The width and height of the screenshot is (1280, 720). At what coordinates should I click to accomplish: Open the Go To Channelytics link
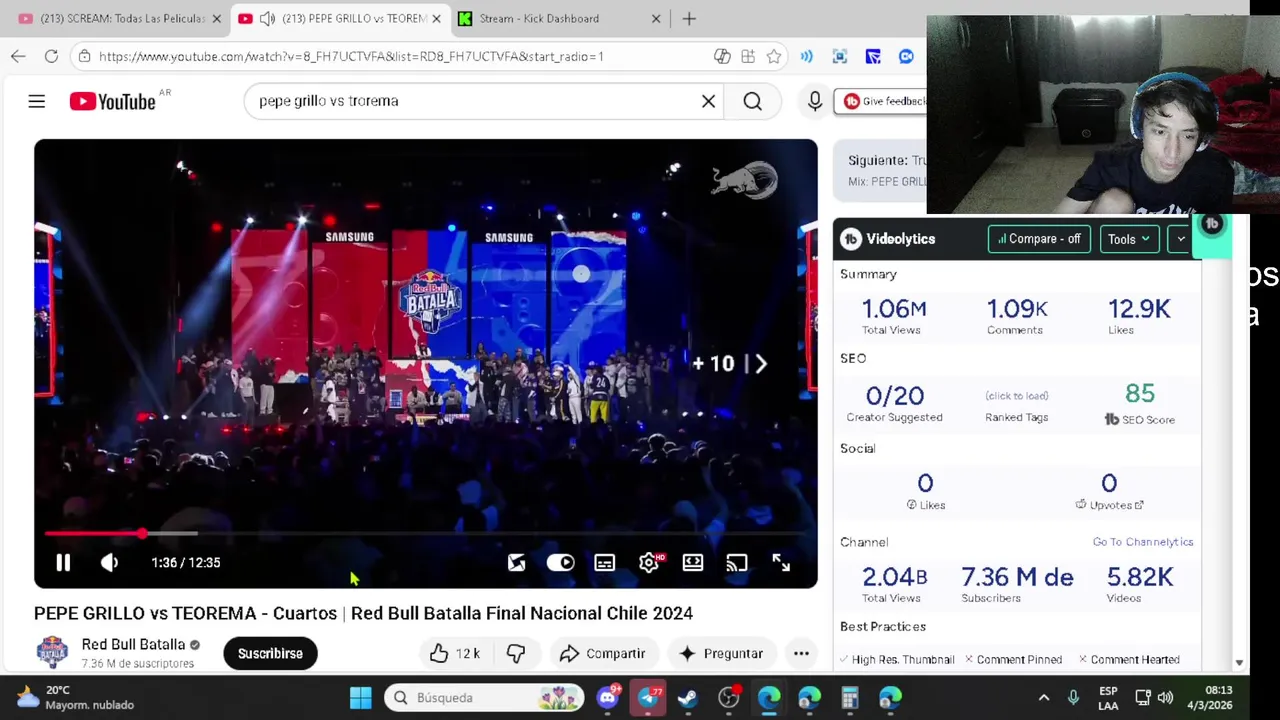[1143, 542]
